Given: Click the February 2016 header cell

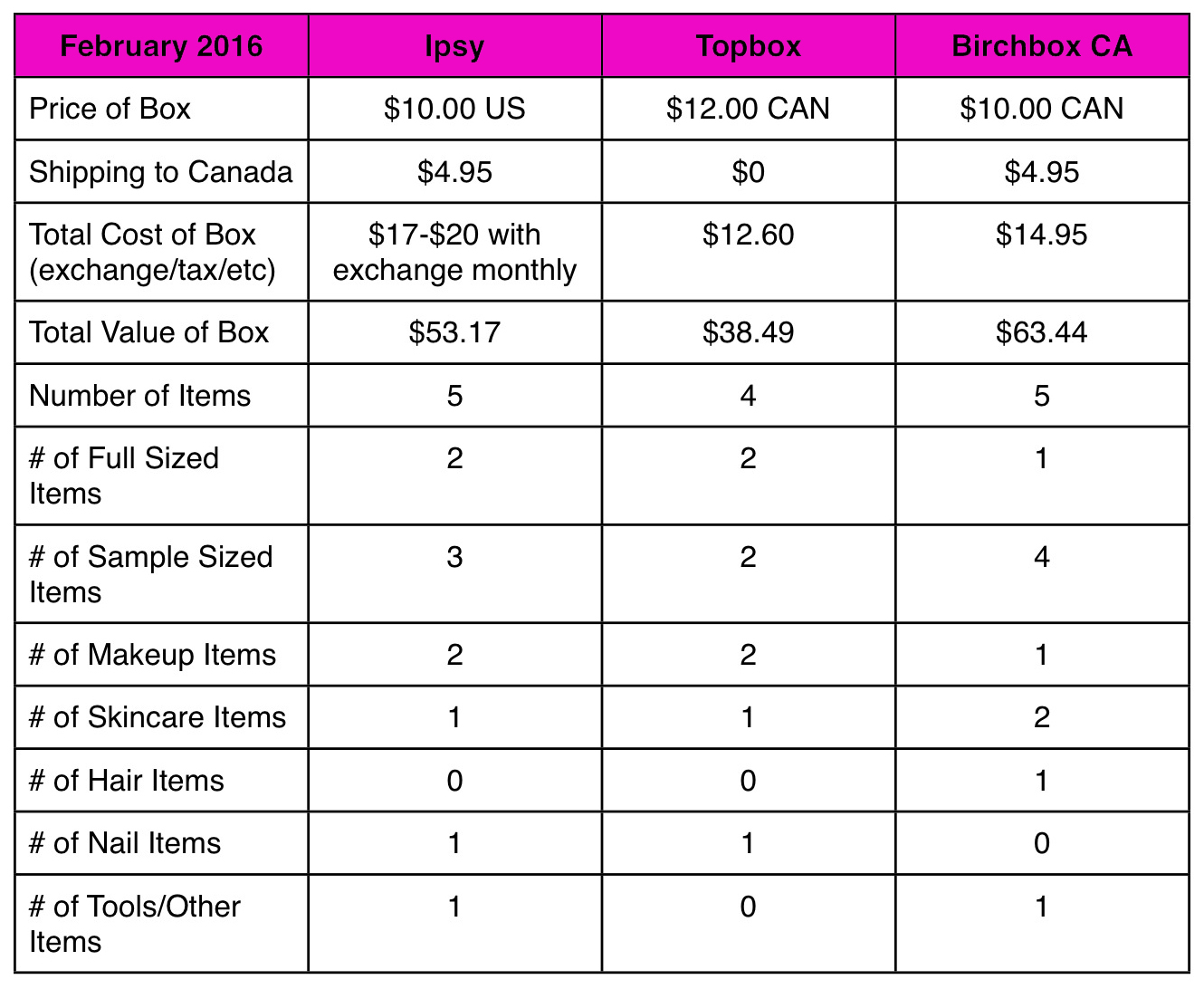Looking at the screenshot, I should [x=161, y=45].
